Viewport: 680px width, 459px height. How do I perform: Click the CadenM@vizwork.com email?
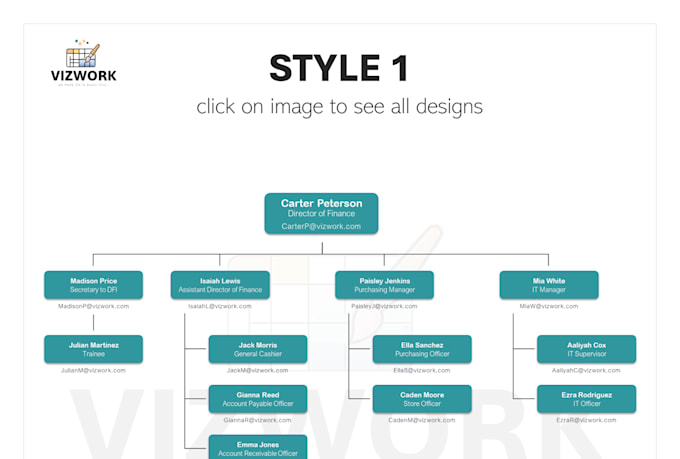(x=422, y=420)
